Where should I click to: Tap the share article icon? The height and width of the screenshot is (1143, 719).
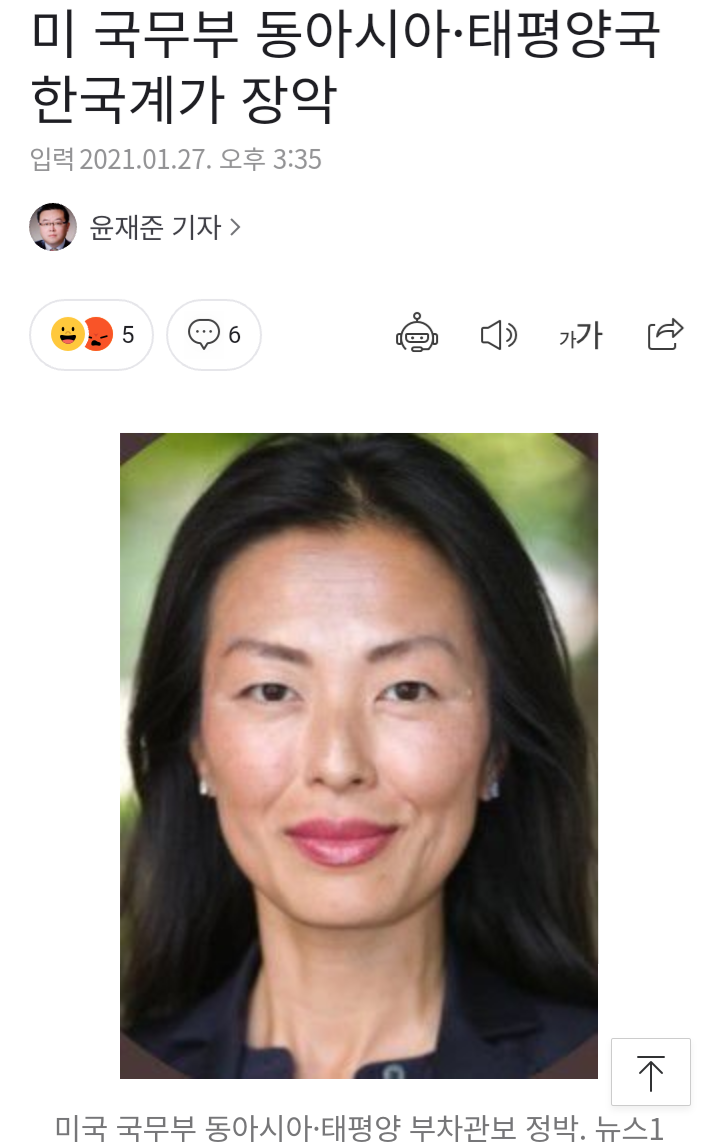tap(665, 335)
